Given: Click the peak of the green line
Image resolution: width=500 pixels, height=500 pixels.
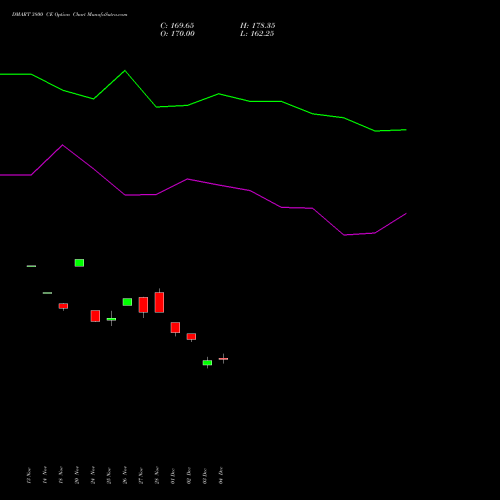Looking at the screenshot, I should click(125, 71).
